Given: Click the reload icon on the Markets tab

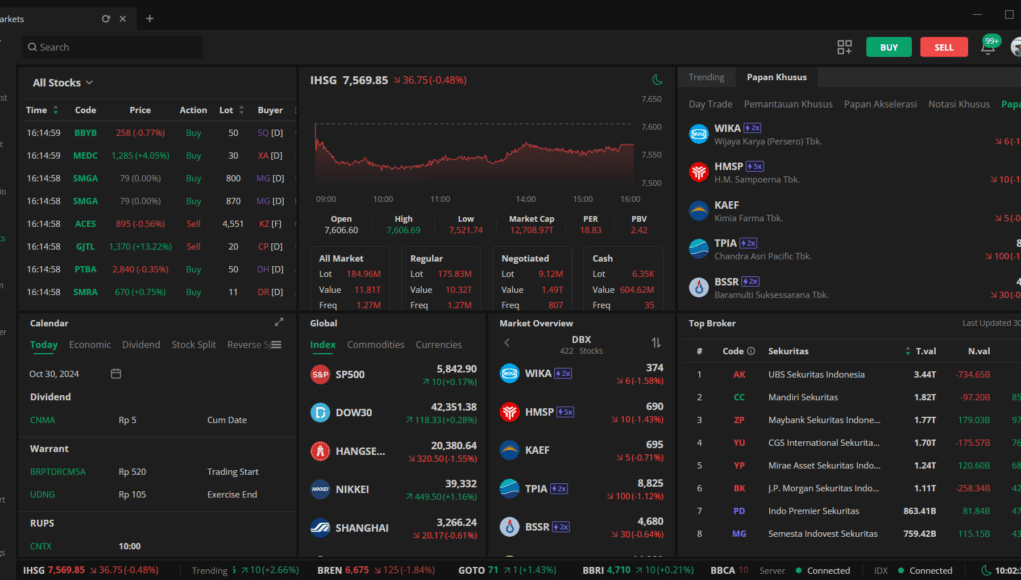Looking at the screenshot, I should [106, 18].
